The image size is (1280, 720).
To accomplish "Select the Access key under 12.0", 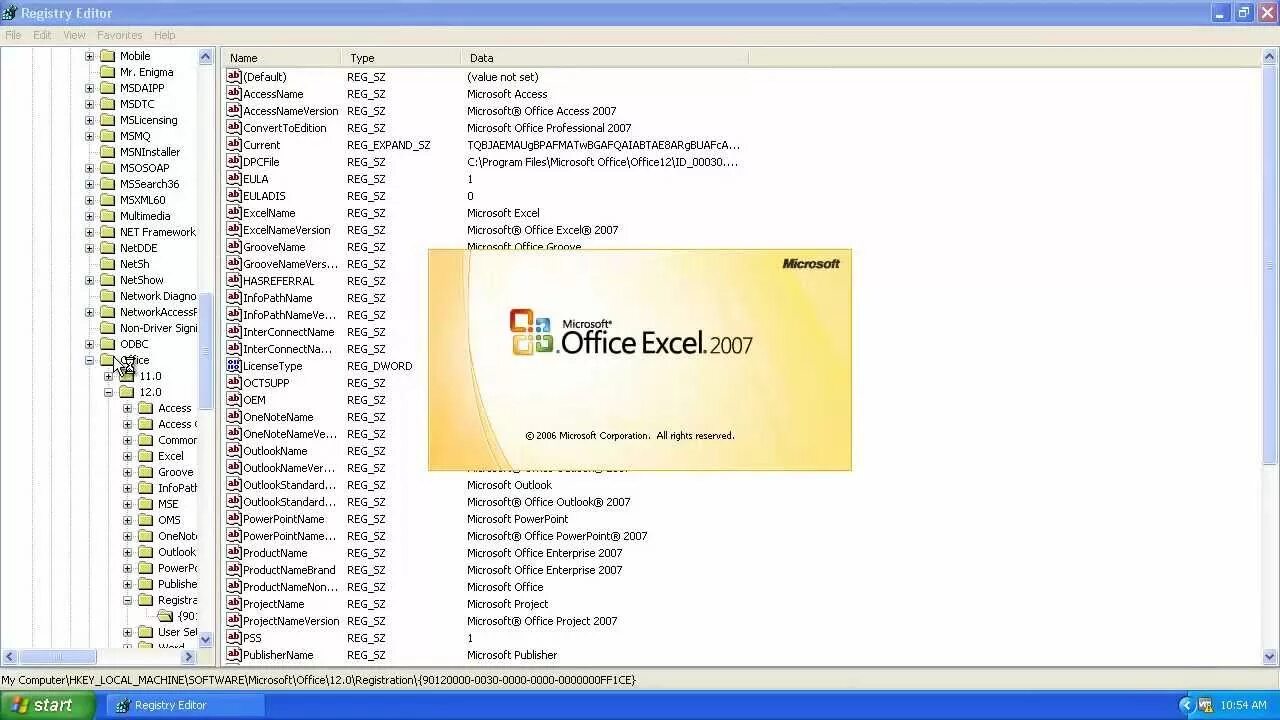I will coord(174,408).
